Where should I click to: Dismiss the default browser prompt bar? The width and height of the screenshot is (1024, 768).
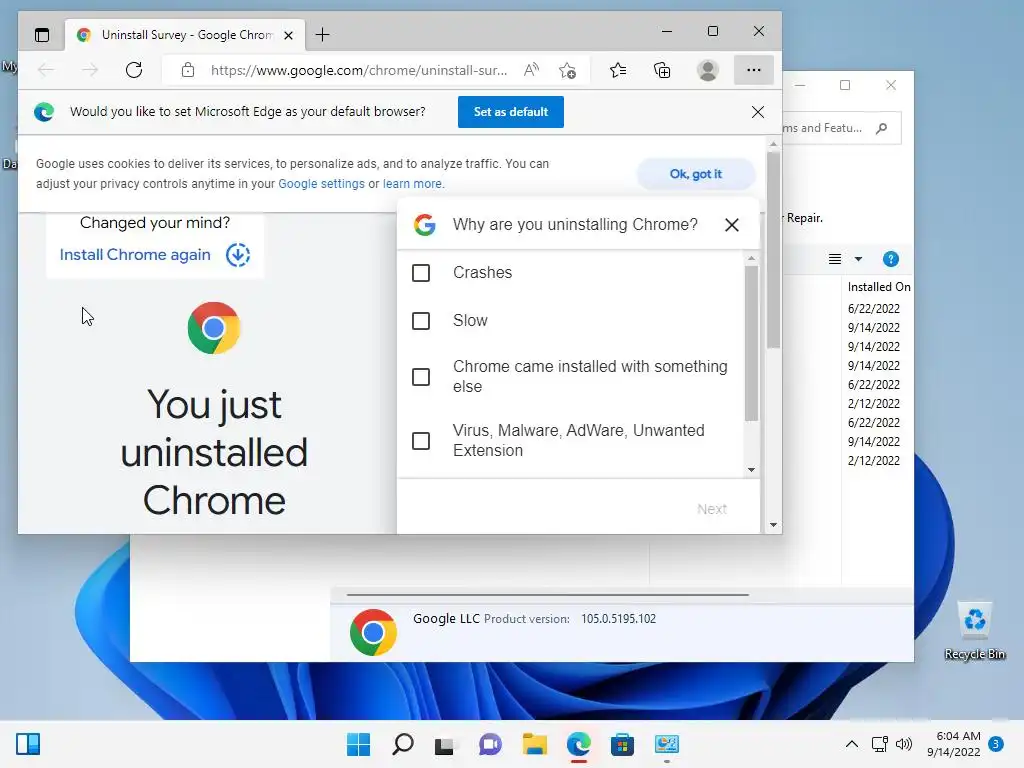coord(758,112)
